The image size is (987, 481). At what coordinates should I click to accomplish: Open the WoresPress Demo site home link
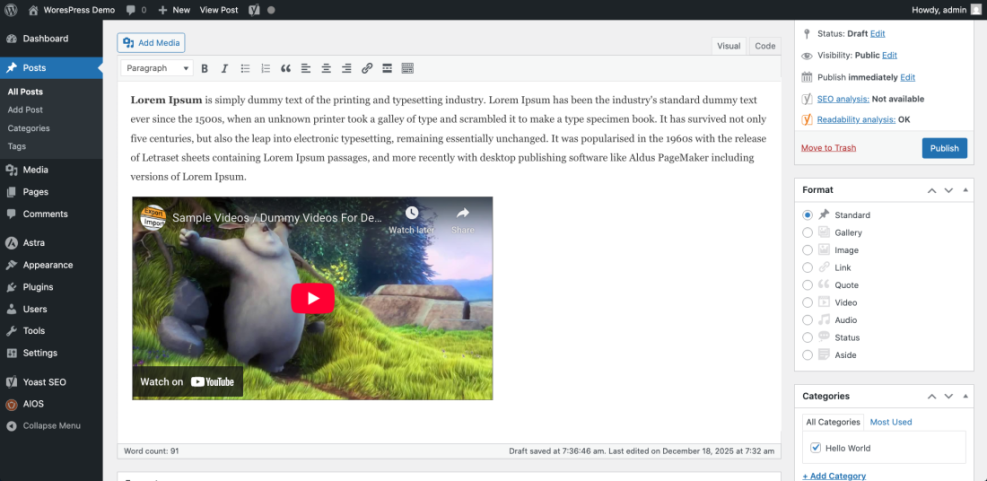tap(72, 10)
